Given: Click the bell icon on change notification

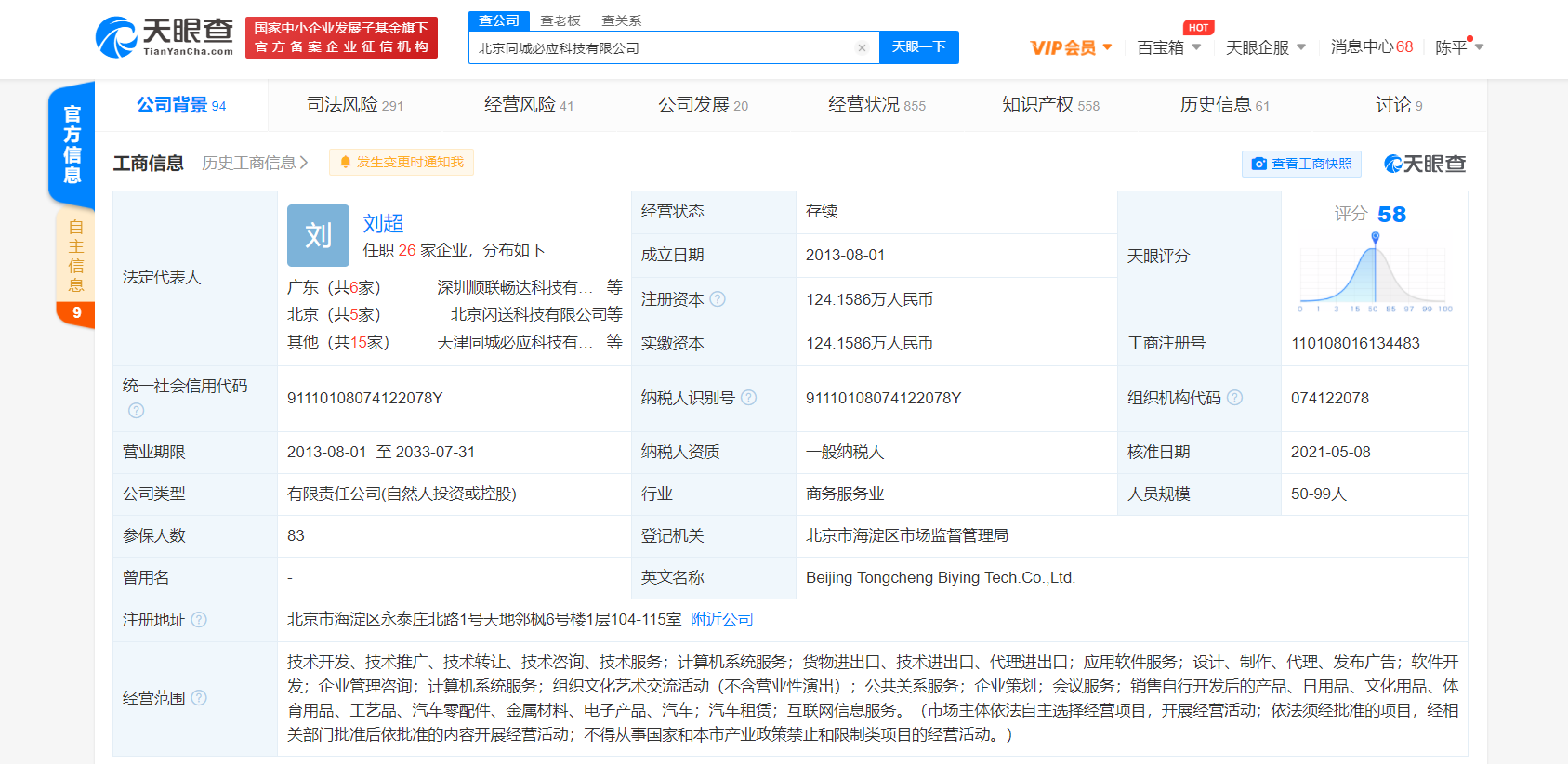Looking at the screenshot, I should click(346, 162).
